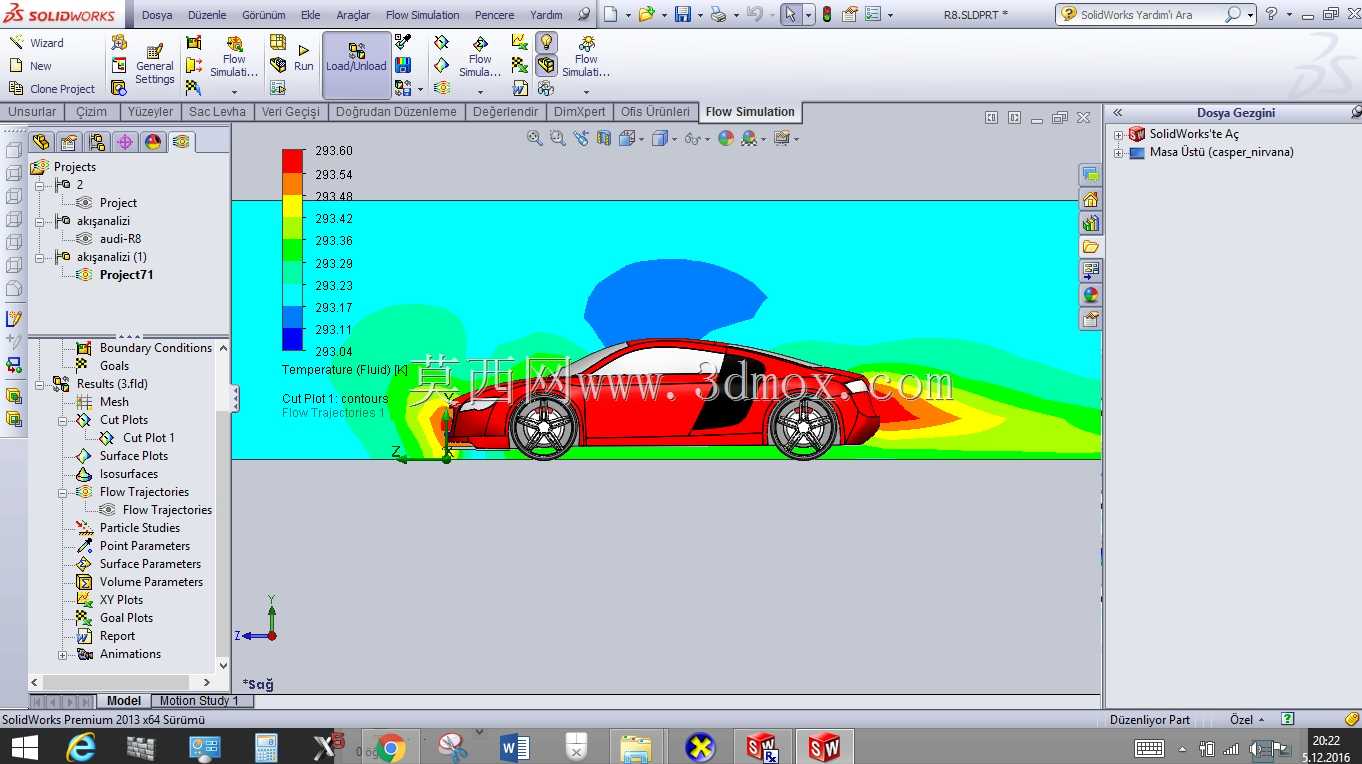1362x764 pixels.
Task: Open the Flow Simulation Wizard
Action: (x=35, y=43)
